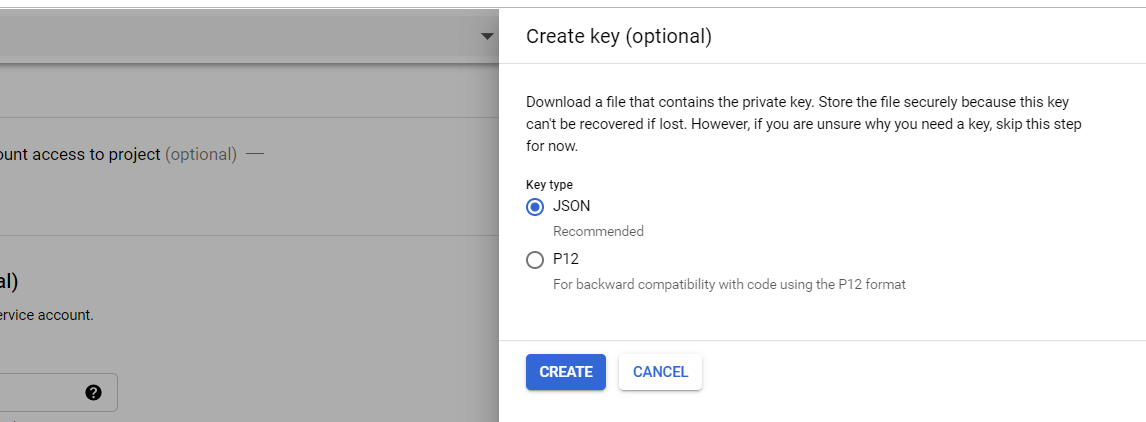Click the "Create key (optional)" panel title
Screen dimensions: 1146x422
618,37
